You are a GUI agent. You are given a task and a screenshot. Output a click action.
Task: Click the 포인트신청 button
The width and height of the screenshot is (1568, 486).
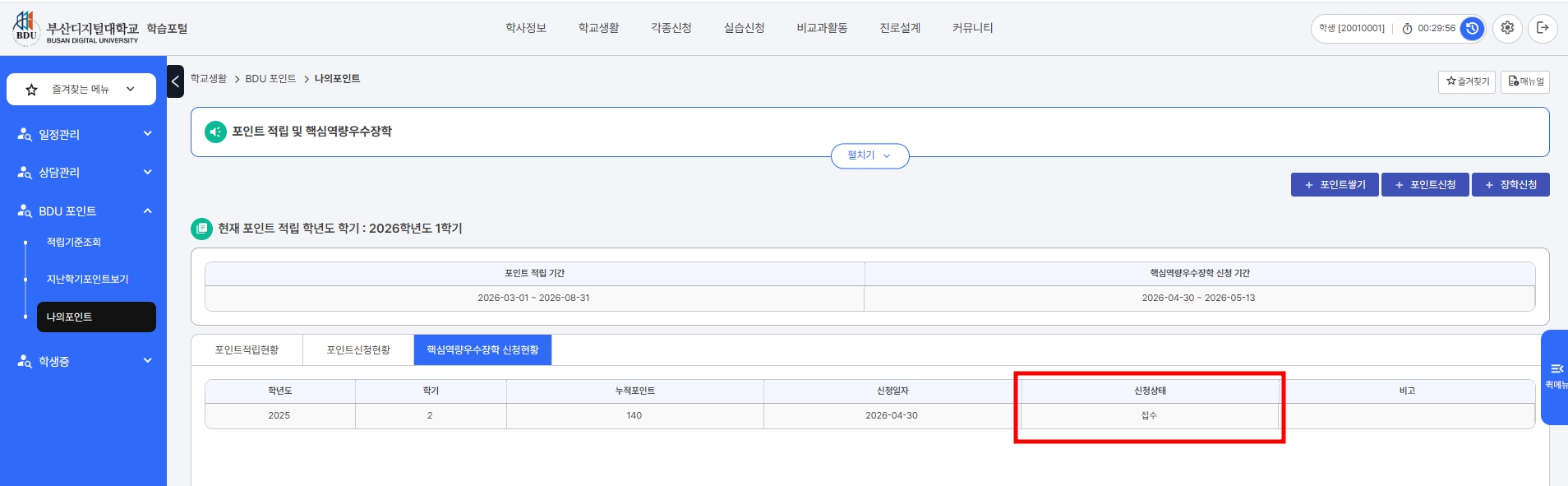(x=1425, y=185)
